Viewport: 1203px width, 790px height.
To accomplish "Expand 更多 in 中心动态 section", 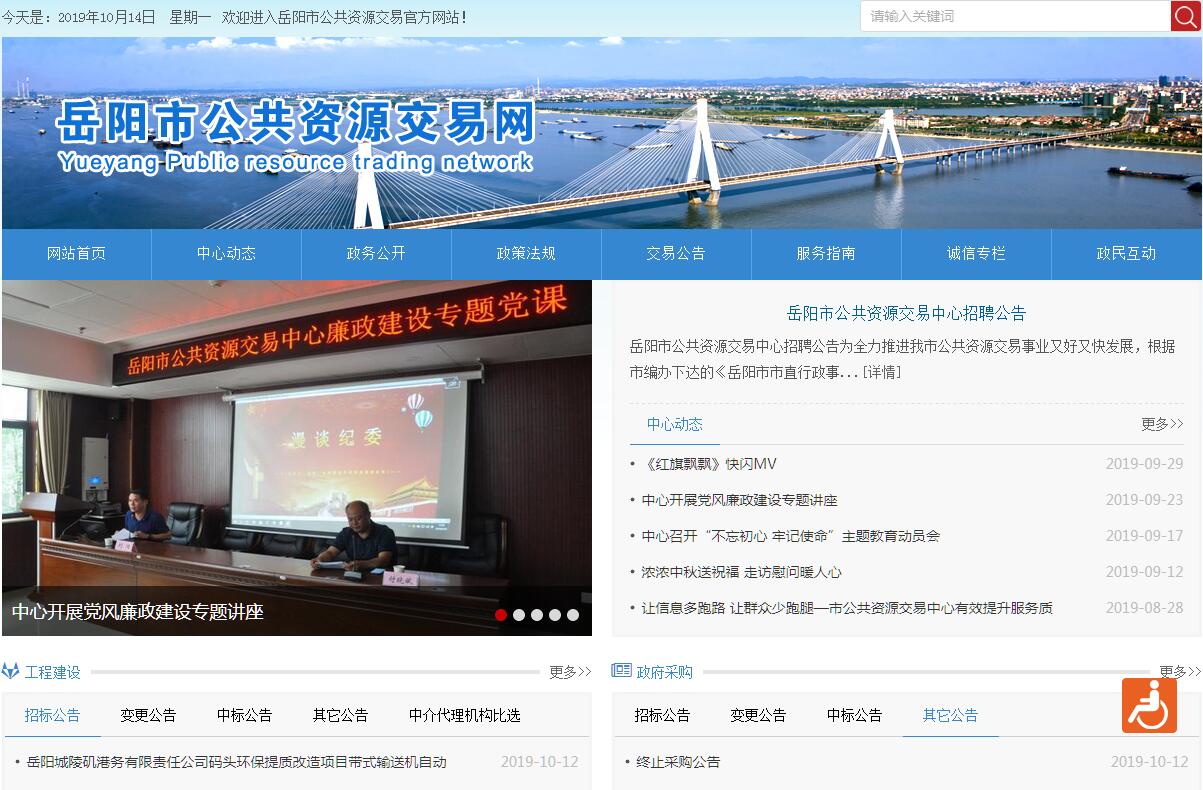I will [1161, 424].
